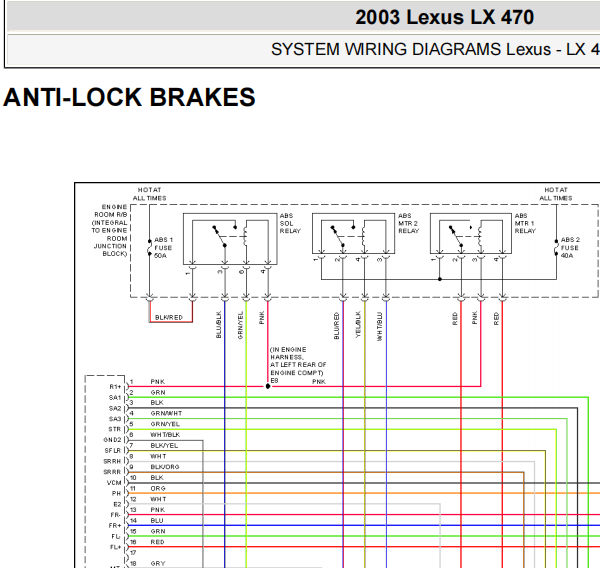This screenshot has width=600, height=568.
Task: Select pin 7 "BLK/YEL" wire color
Action: [x=164, y=446]
